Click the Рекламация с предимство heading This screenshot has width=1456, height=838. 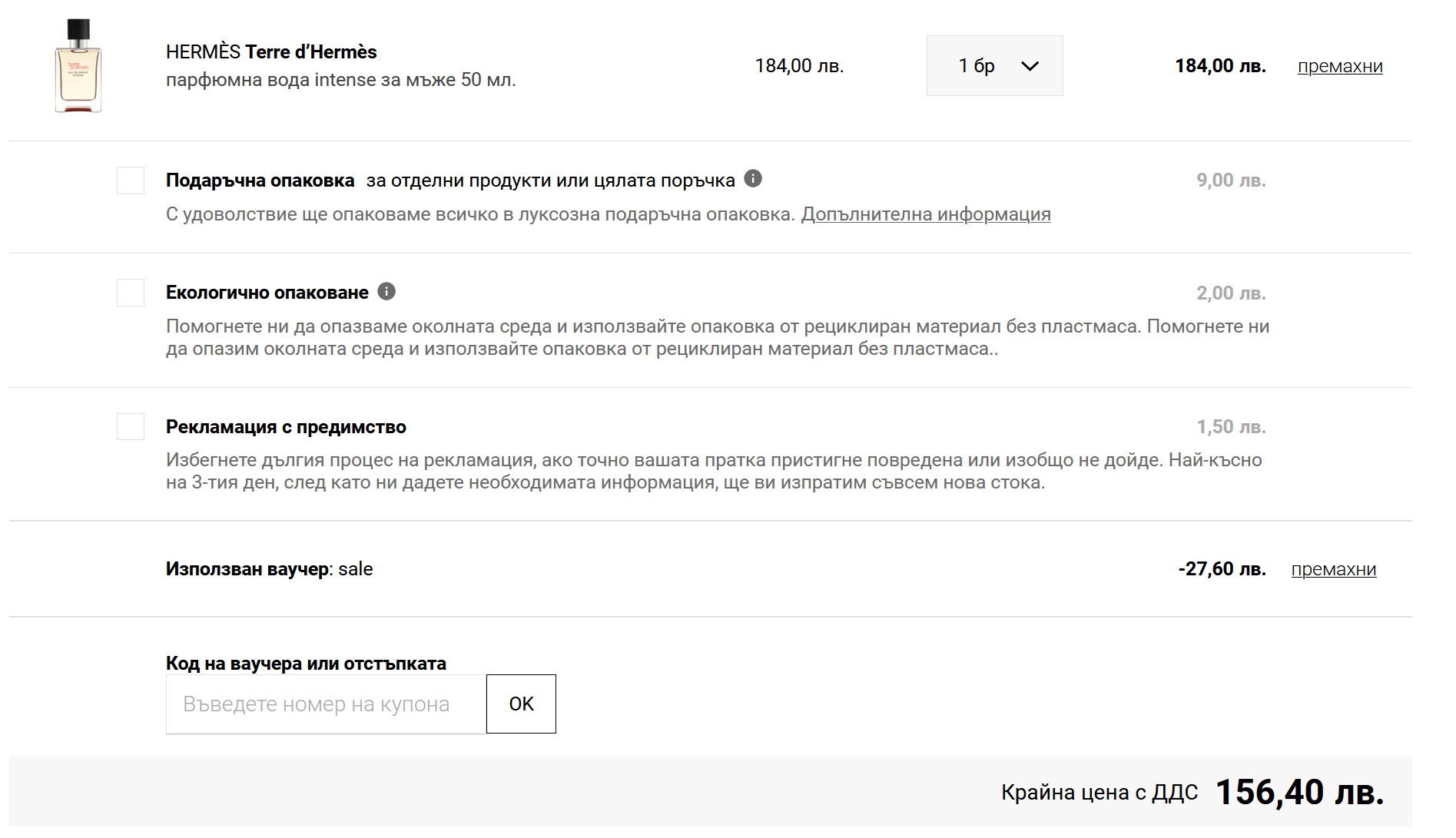point(286,427)
